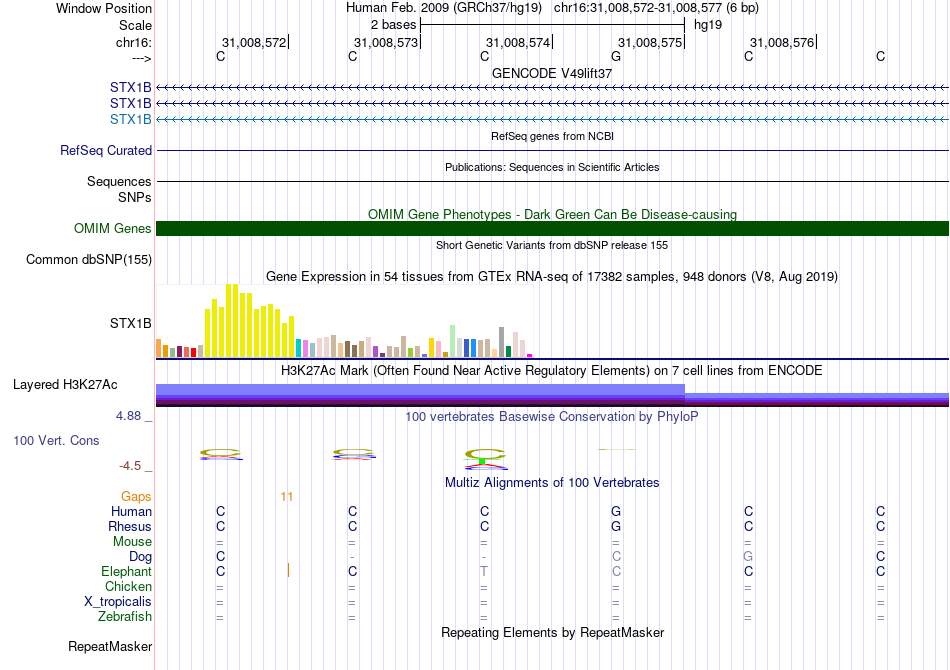The width and height of the screenshot is (950, 670).
Task: Click the GTEx Gene Expression in 54 tissues title
Action: tap(552, 277)
